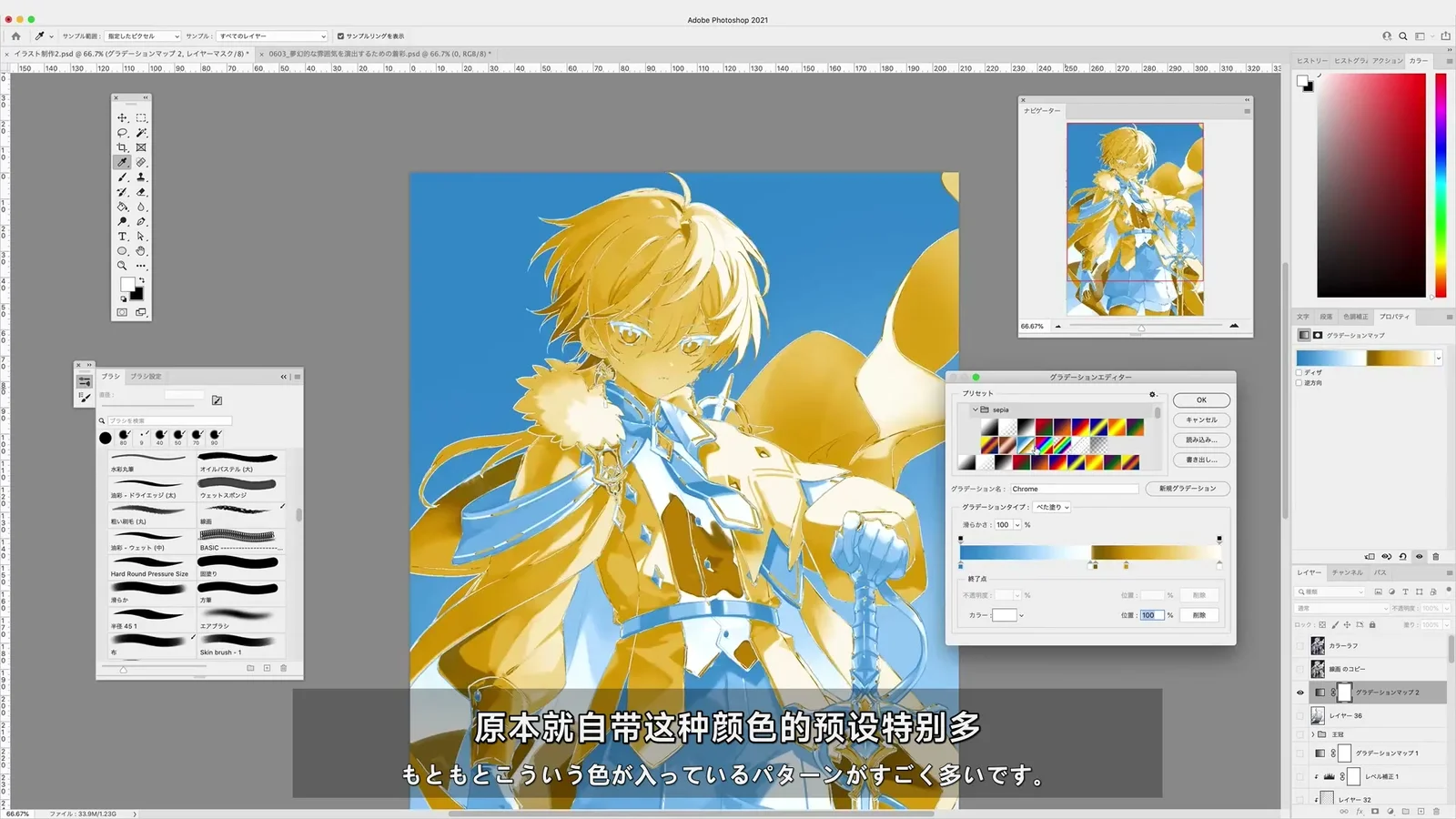
Task: Switch to the チャンネル tab
Action: click(x=1348, y=573)
